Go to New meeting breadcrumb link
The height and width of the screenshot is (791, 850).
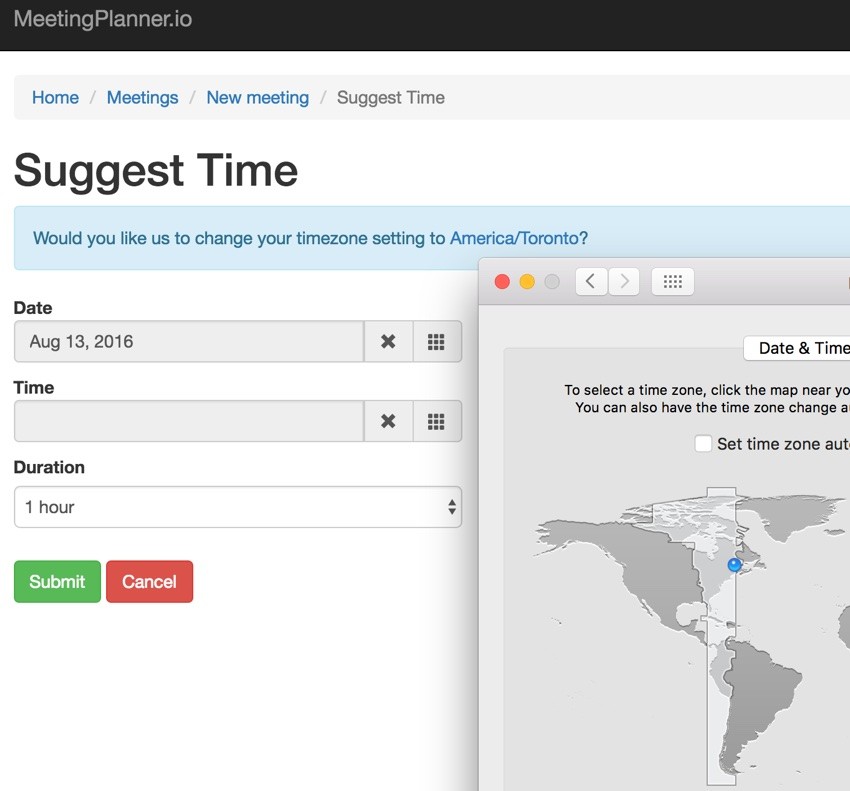pyautogui.click(x=257, y=98)
